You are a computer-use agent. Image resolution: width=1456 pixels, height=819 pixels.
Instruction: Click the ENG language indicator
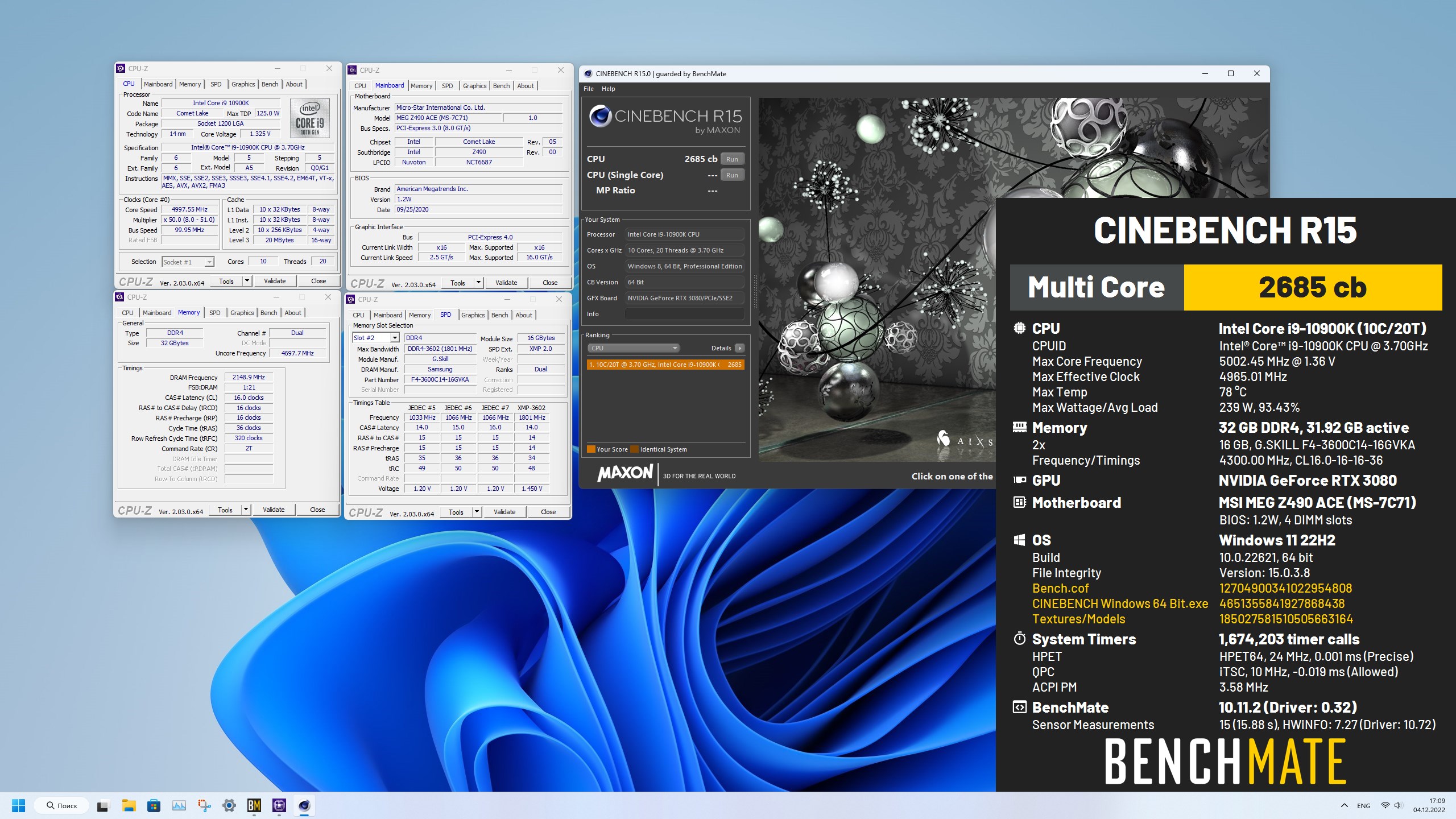point(1363,806)
